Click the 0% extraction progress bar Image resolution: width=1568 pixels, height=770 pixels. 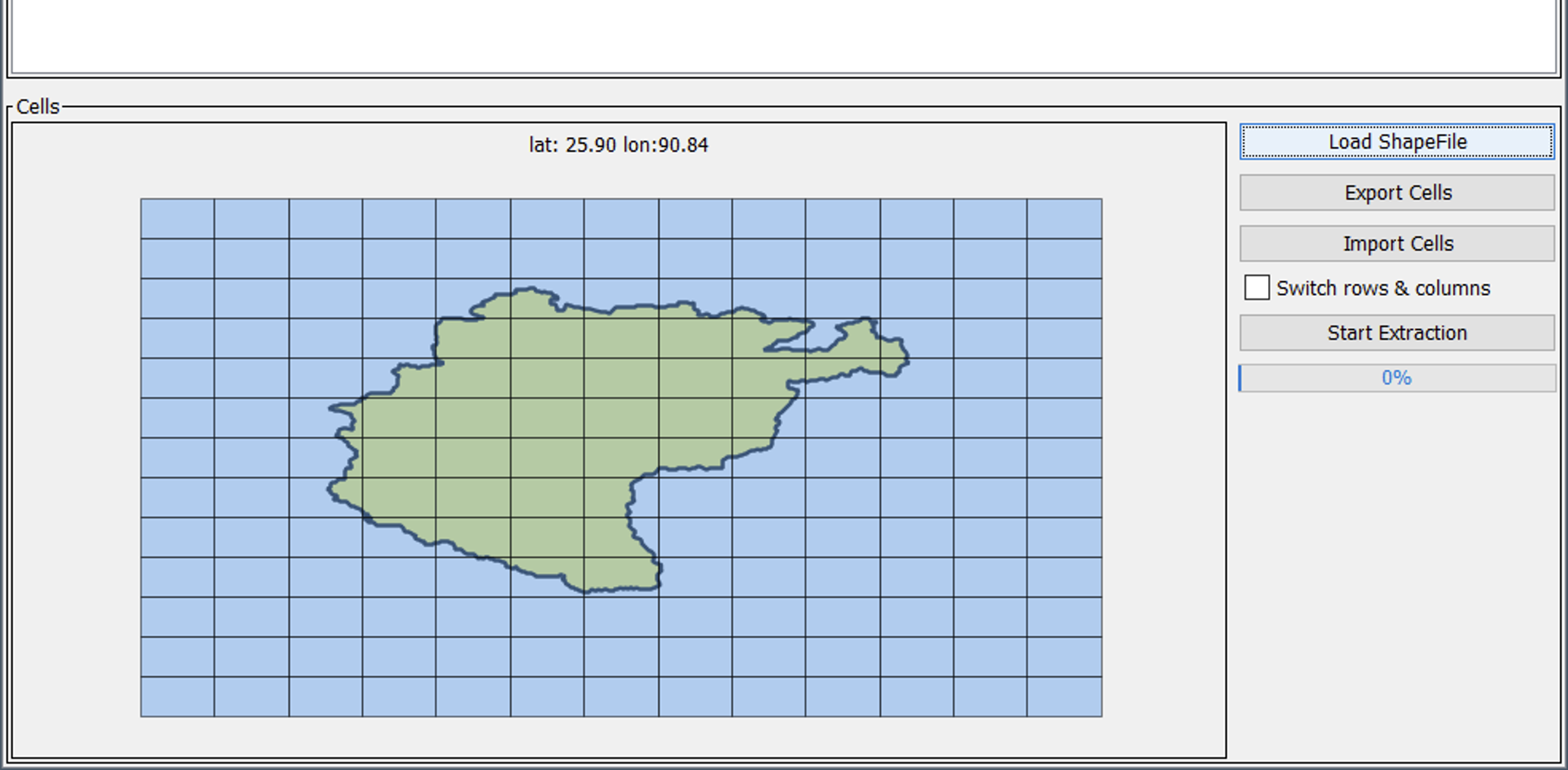(x=1396, y=377)
